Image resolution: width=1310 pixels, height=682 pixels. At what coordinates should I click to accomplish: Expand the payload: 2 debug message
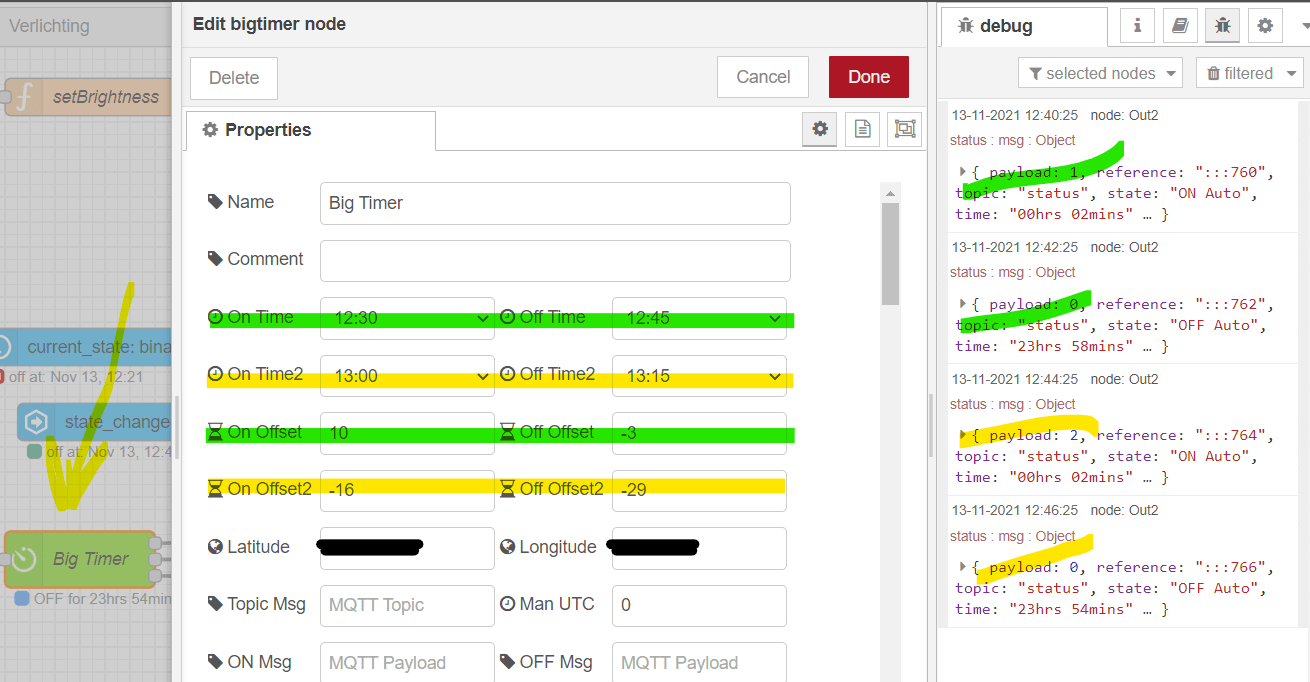tap(963, 435)
